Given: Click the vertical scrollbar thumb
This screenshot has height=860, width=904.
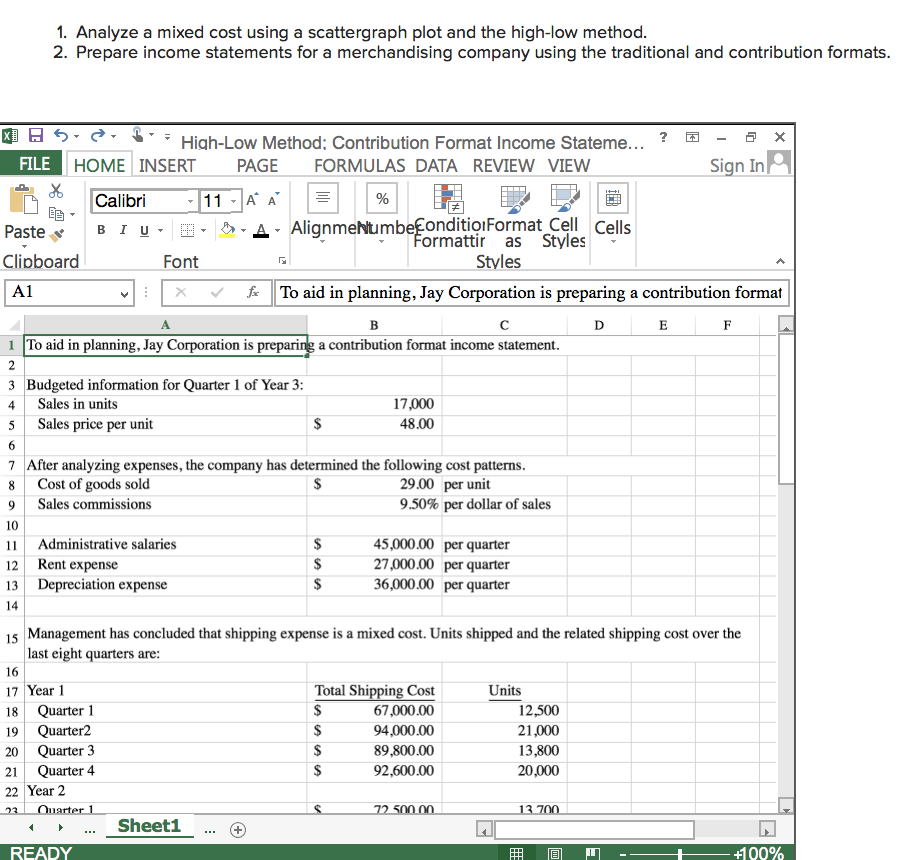Looking at the screenshot, I should tap(786, 409).
